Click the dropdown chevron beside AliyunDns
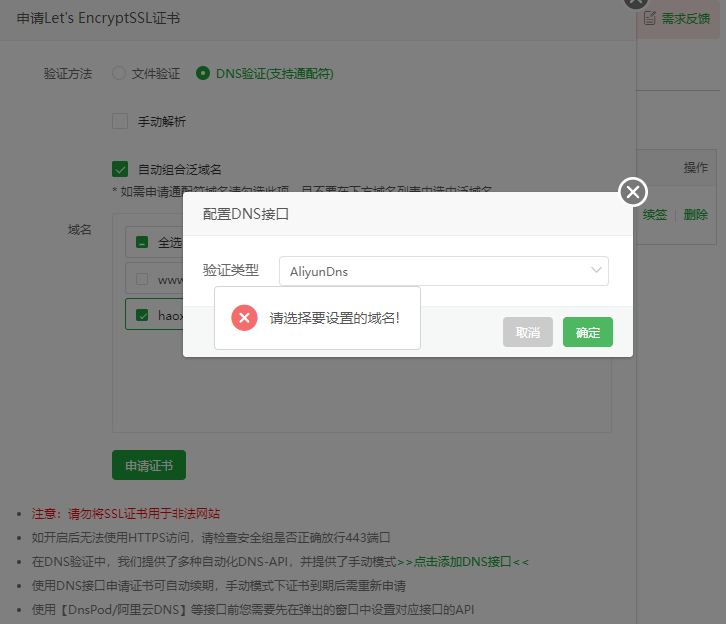 [596, 270]
